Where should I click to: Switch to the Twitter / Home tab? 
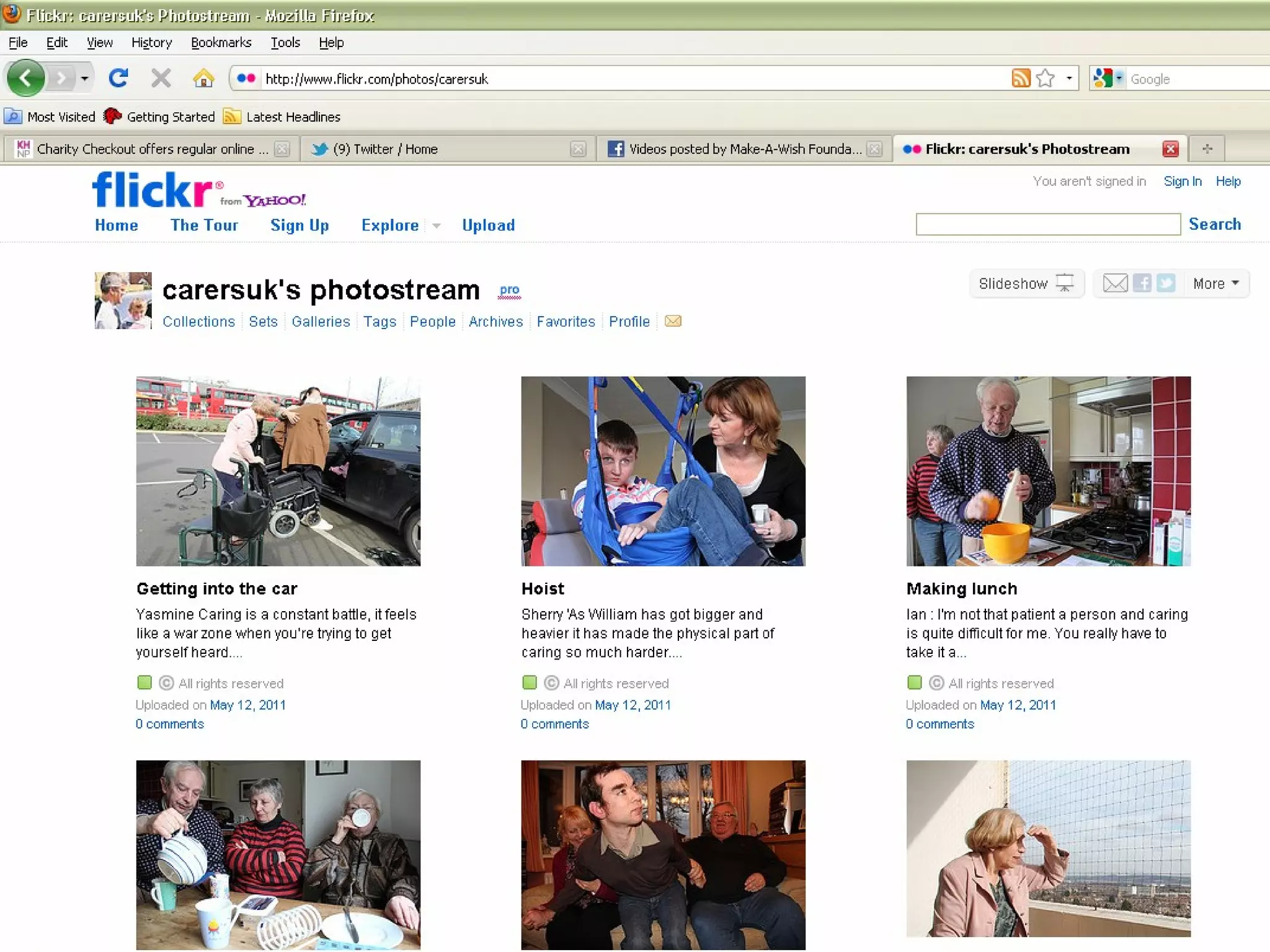[384, 149]
